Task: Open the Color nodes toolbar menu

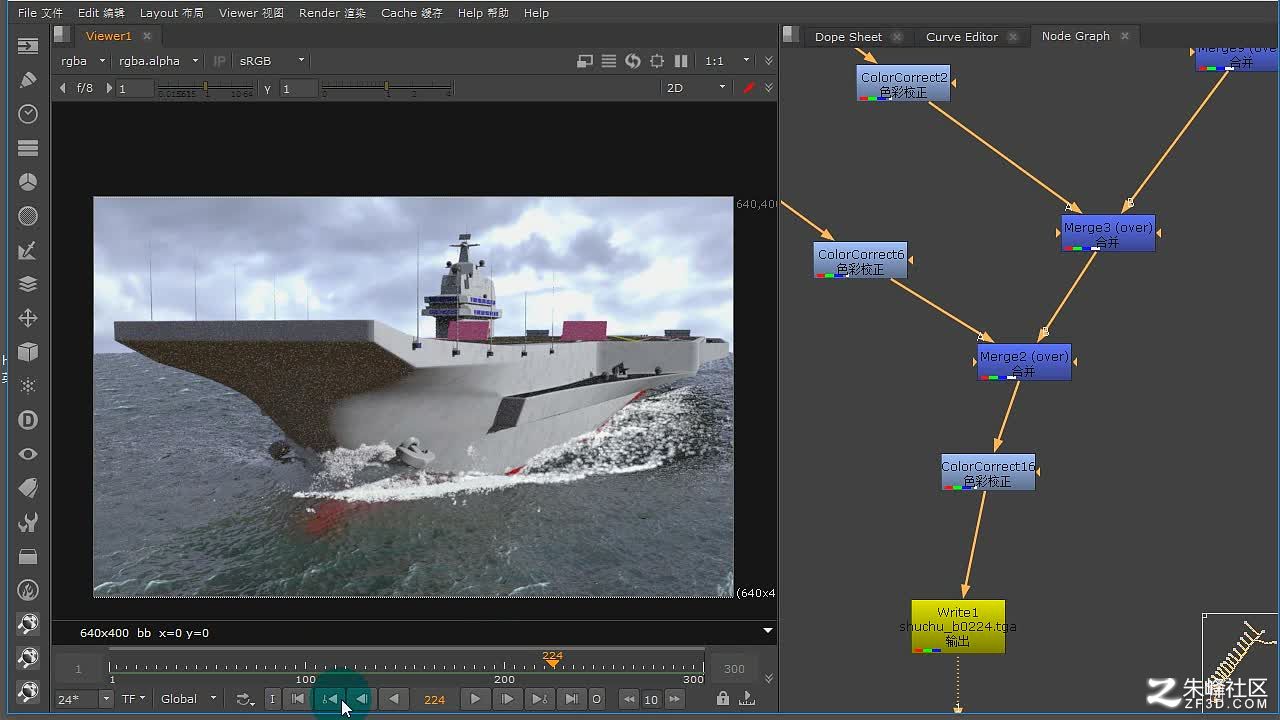Action: (28, 182)
